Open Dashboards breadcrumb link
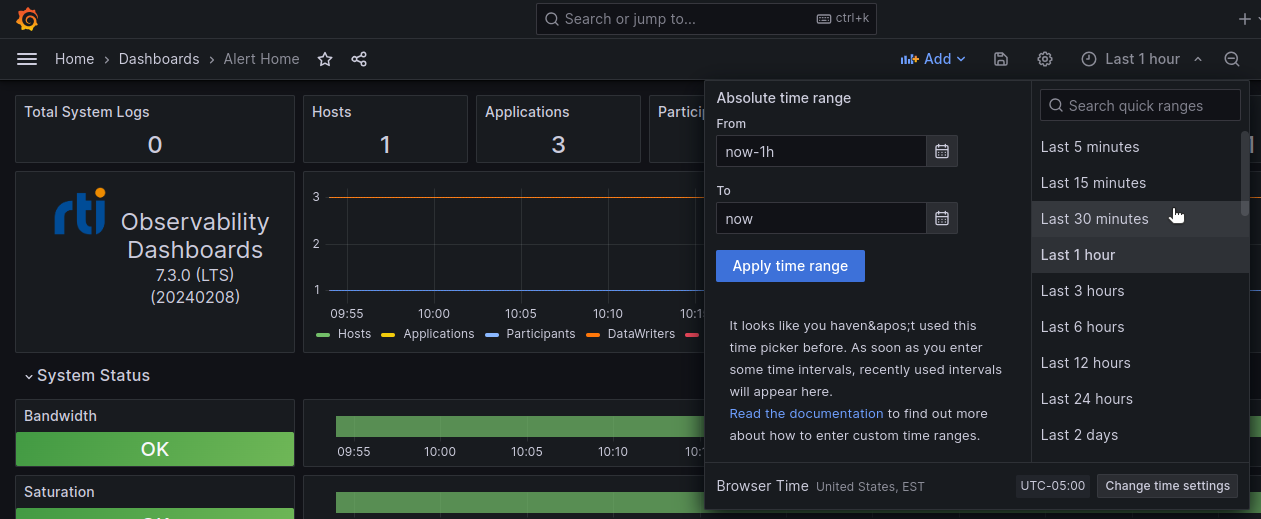Viewport: 1261px width, 519px height. point(159,59)
